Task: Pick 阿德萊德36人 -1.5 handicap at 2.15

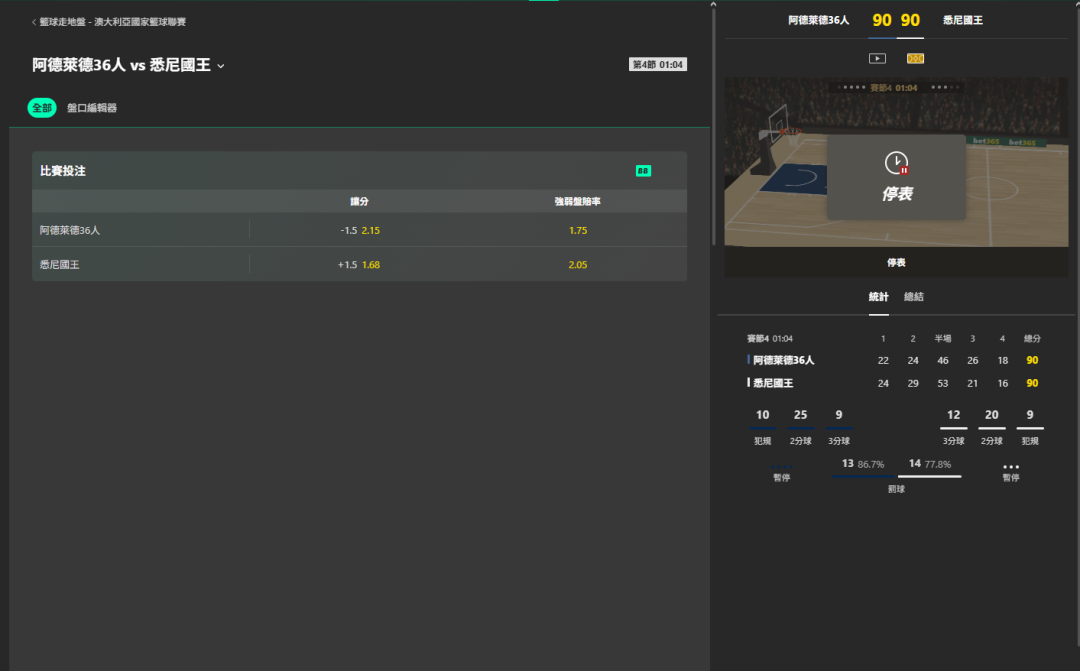Action: click(360, 230)
